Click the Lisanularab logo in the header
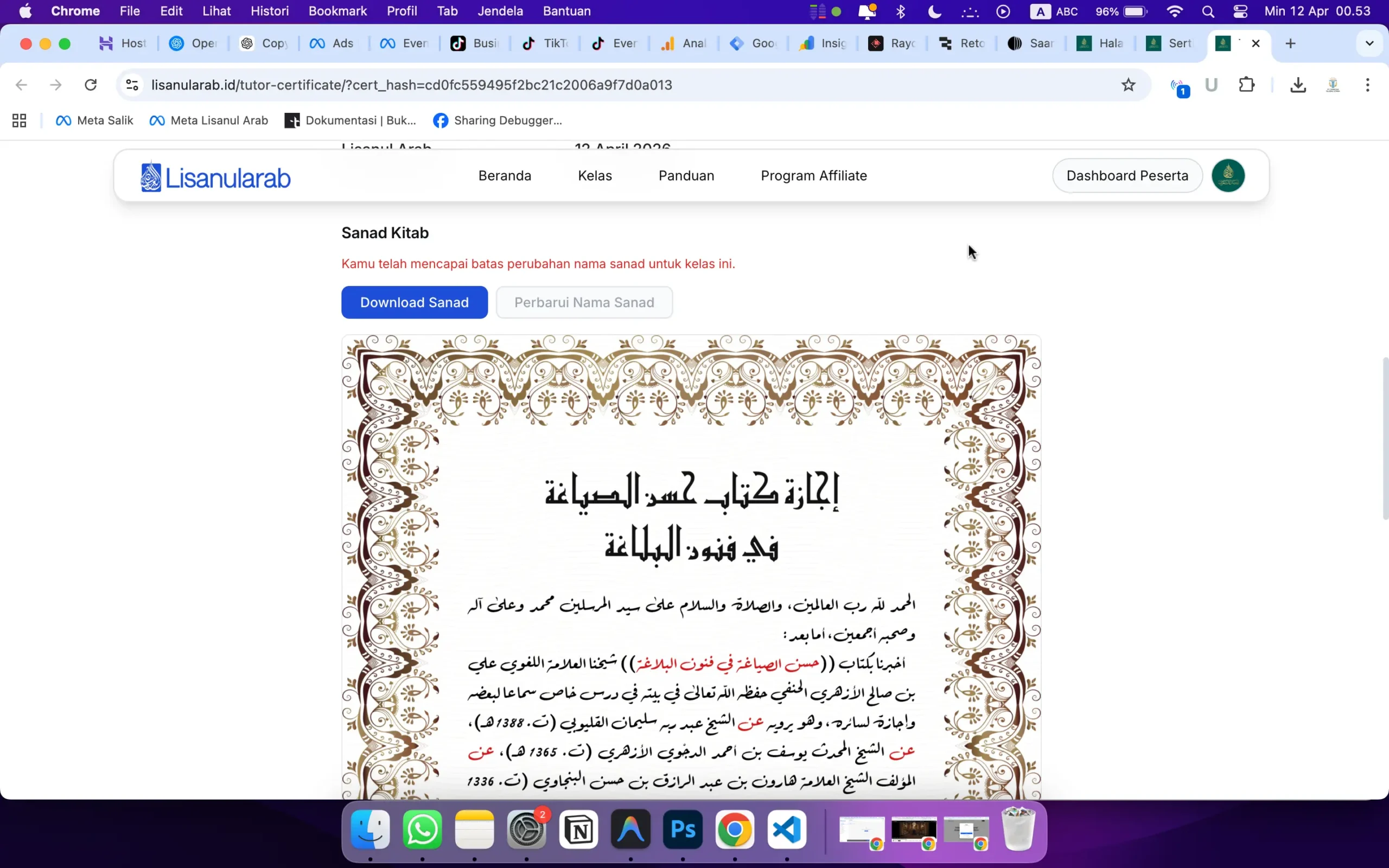 pos(214,176)
